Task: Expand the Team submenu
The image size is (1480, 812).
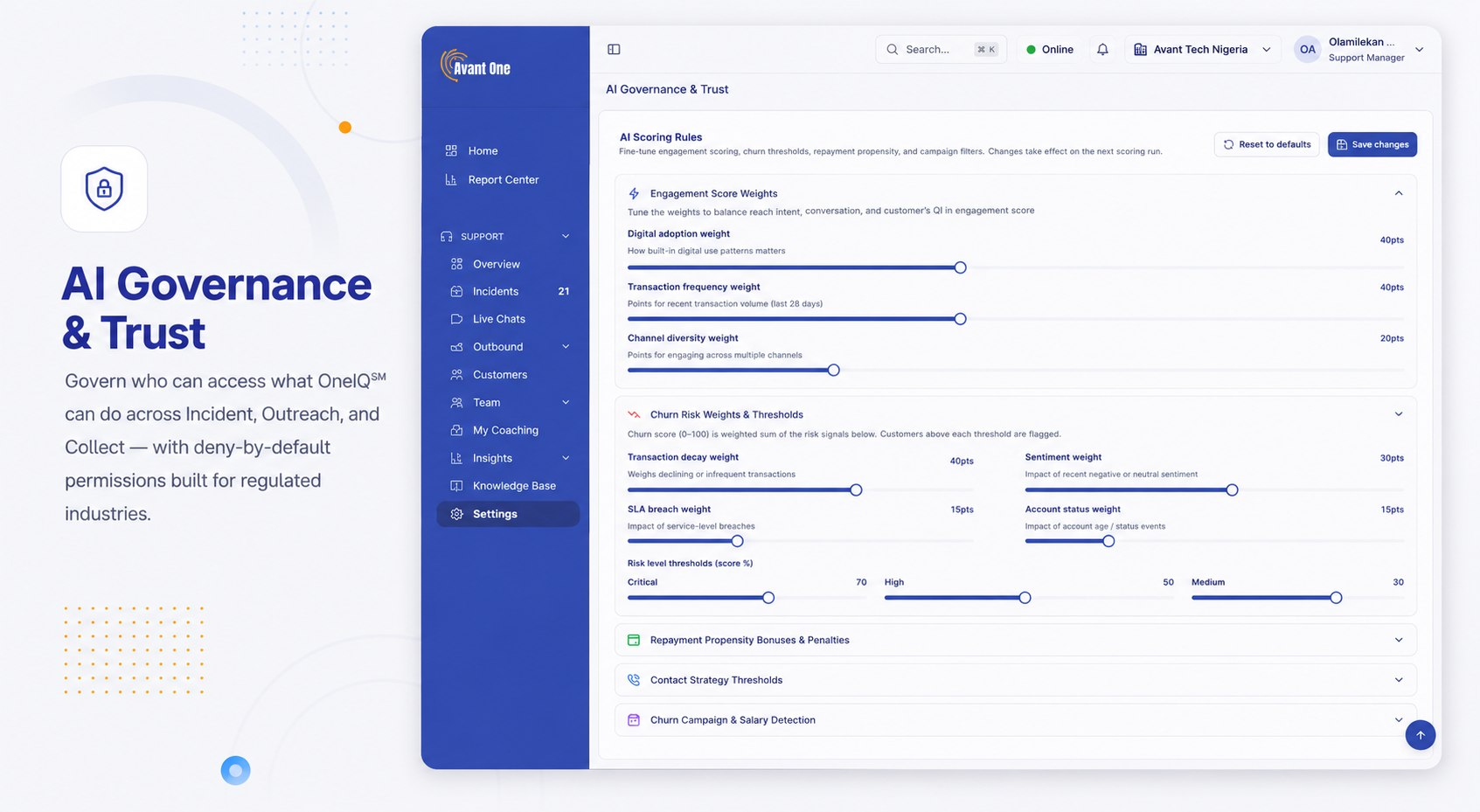Action: [x=566, y=403]
